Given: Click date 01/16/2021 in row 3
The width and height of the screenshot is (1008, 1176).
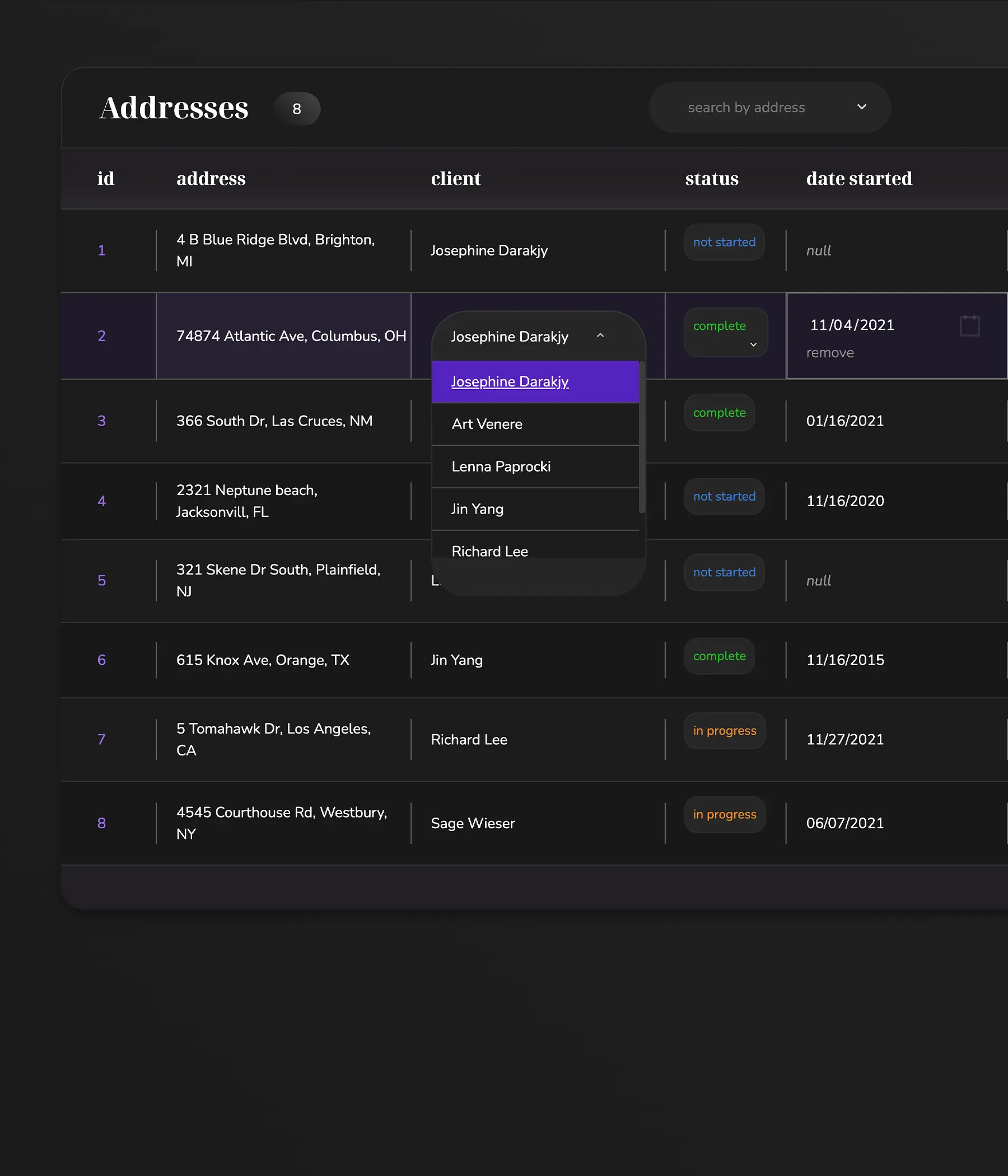Looking at the screenshot, I should [844, 421].
